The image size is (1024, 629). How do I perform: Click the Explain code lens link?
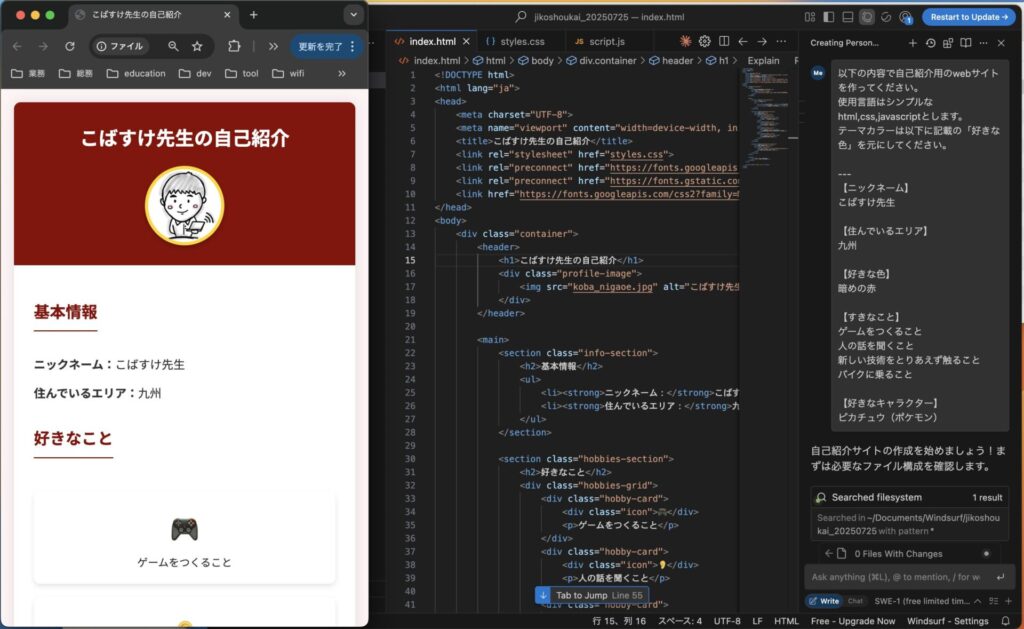click(x=763, y=61)
